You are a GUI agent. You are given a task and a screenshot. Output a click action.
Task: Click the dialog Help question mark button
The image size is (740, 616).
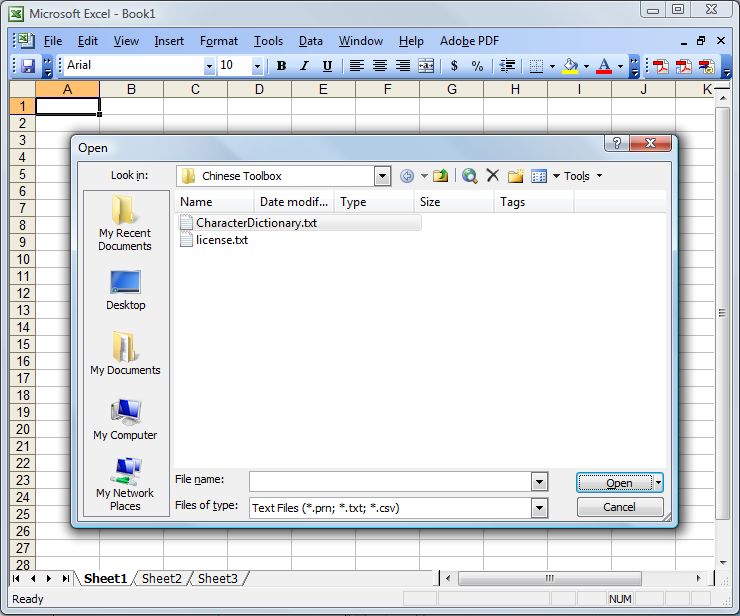click(617, 143)
